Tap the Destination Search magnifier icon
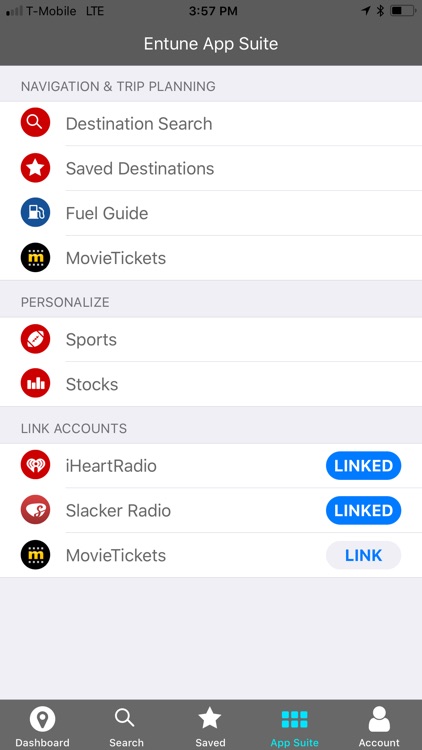 coord(35,122)
